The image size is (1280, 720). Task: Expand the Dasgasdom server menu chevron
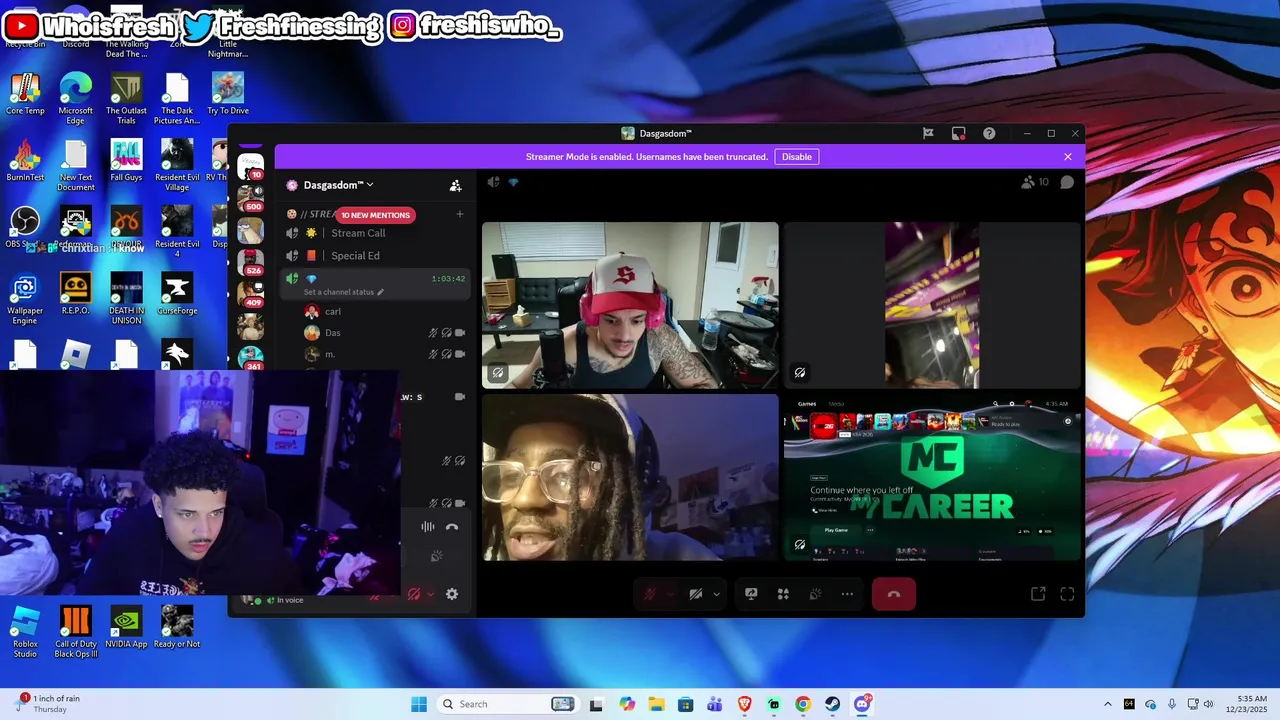370,185
